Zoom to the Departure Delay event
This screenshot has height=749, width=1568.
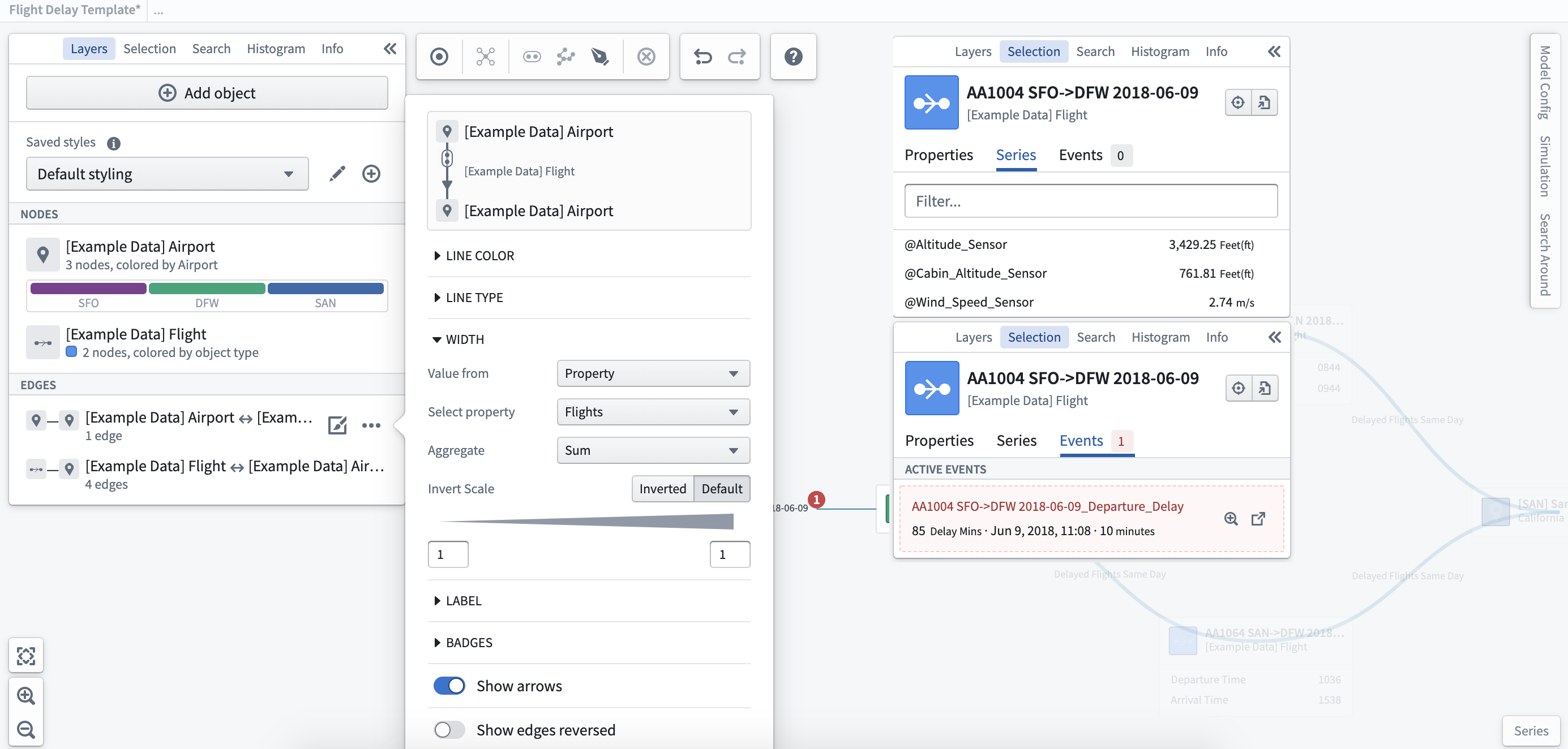pos(1231,518)
